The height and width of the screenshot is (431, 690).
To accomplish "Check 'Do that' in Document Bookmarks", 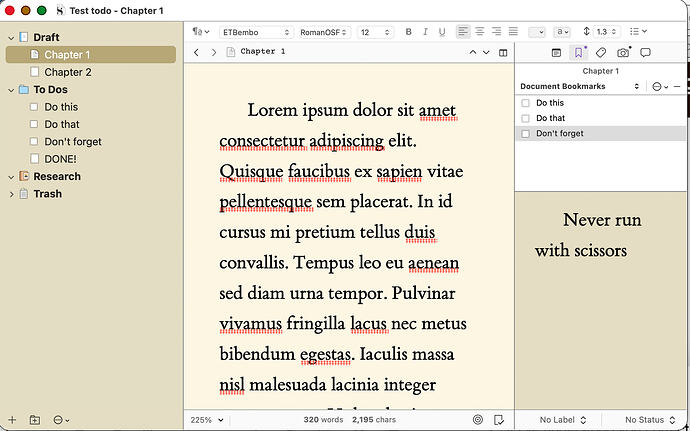I will [525, 118].
